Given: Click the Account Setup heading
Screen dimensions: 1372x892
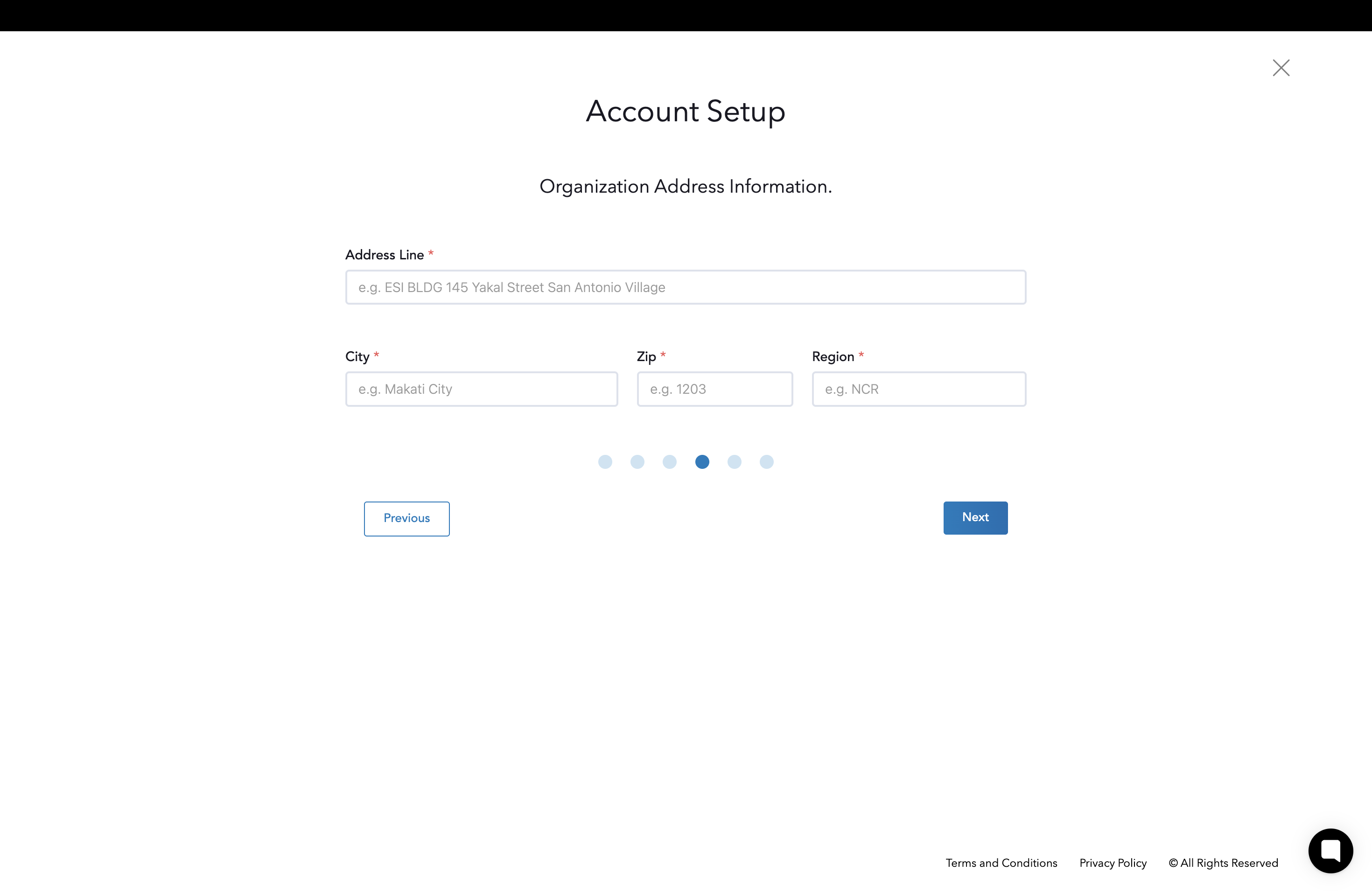Looking at the screenshot, I should pyautogui.click(x=686, y=111).
